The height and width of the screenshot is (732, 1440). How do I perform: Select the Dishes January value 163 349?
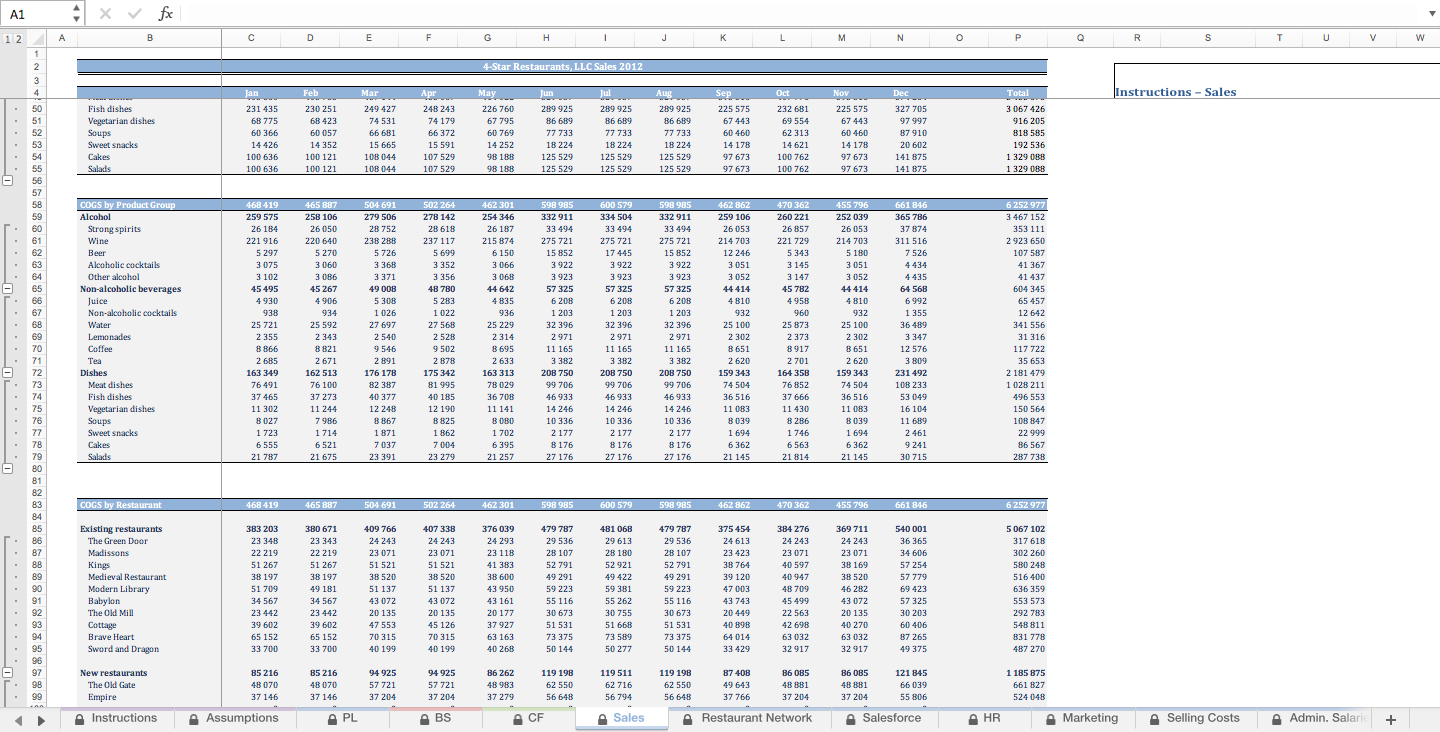[x=262, y=373]
